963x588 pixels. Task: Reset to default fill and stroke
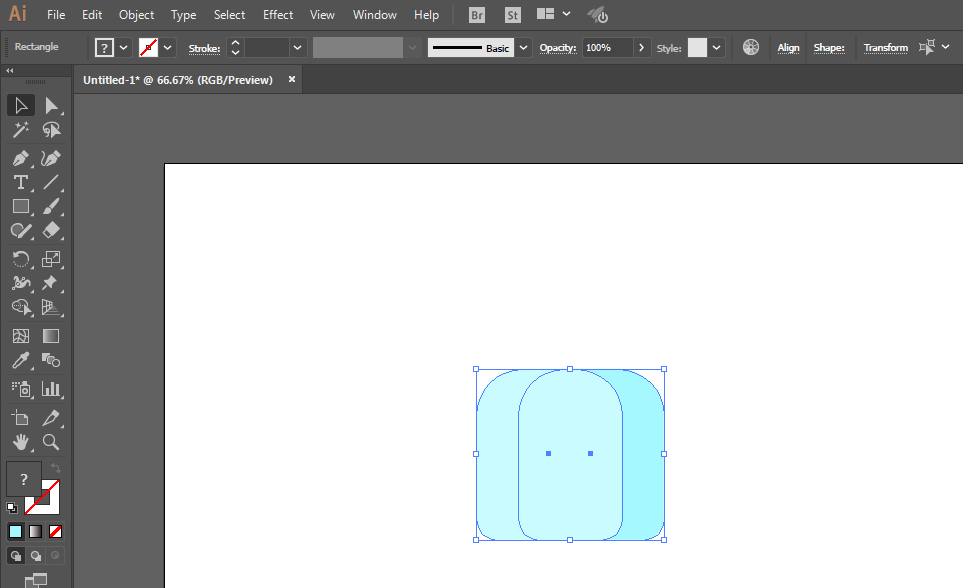(x=12, y=508)
